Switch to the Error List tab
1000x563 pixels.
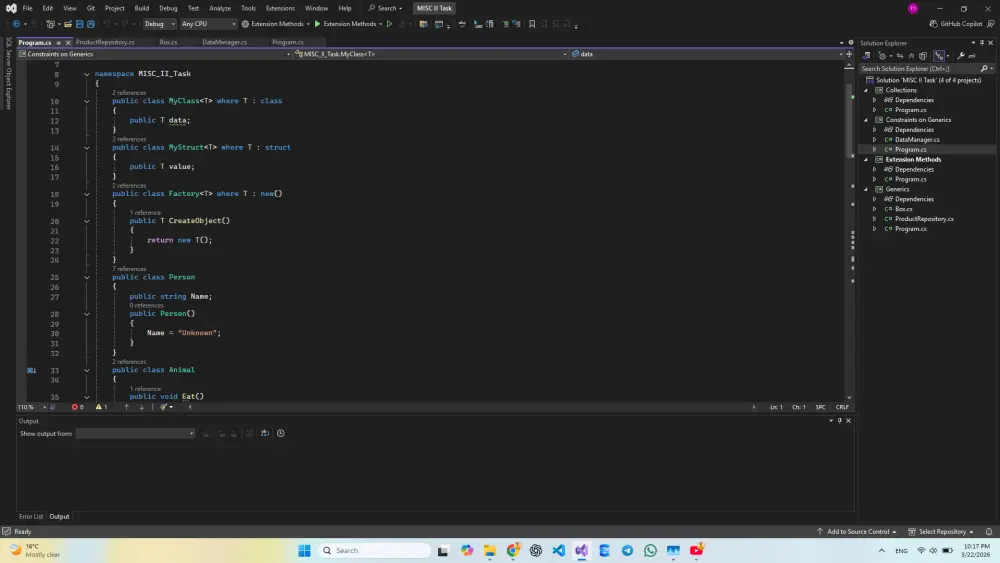pos(31,516)
